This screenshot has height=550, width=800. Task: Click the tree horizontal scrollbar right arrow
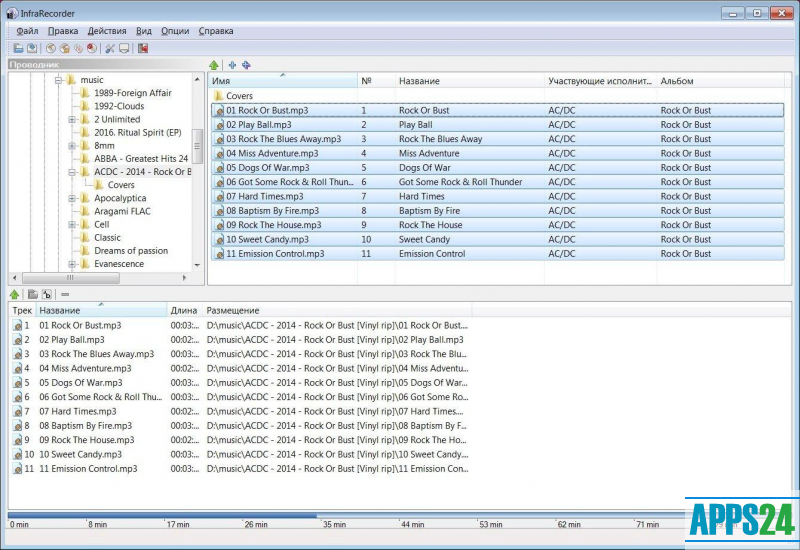click(x=184, y=278)
